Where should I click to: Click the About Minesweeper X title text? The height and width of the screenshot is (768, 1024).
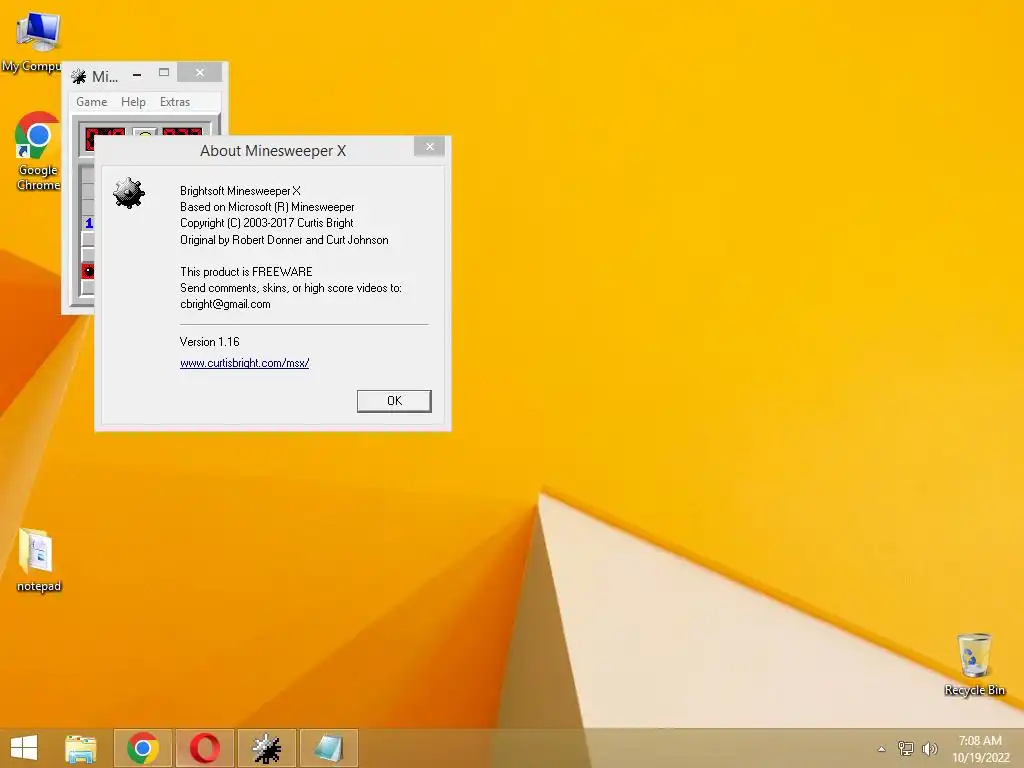273,151
